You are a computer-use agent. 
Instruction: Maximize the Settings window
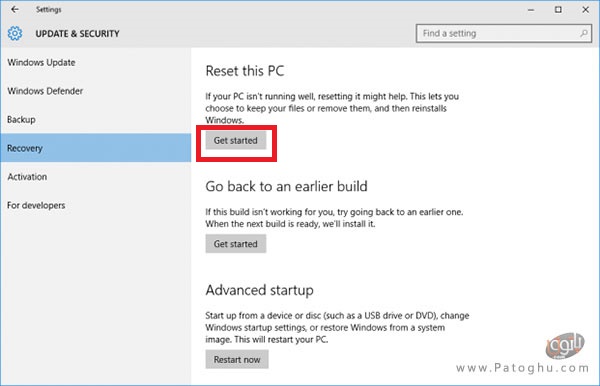point(558,10)
